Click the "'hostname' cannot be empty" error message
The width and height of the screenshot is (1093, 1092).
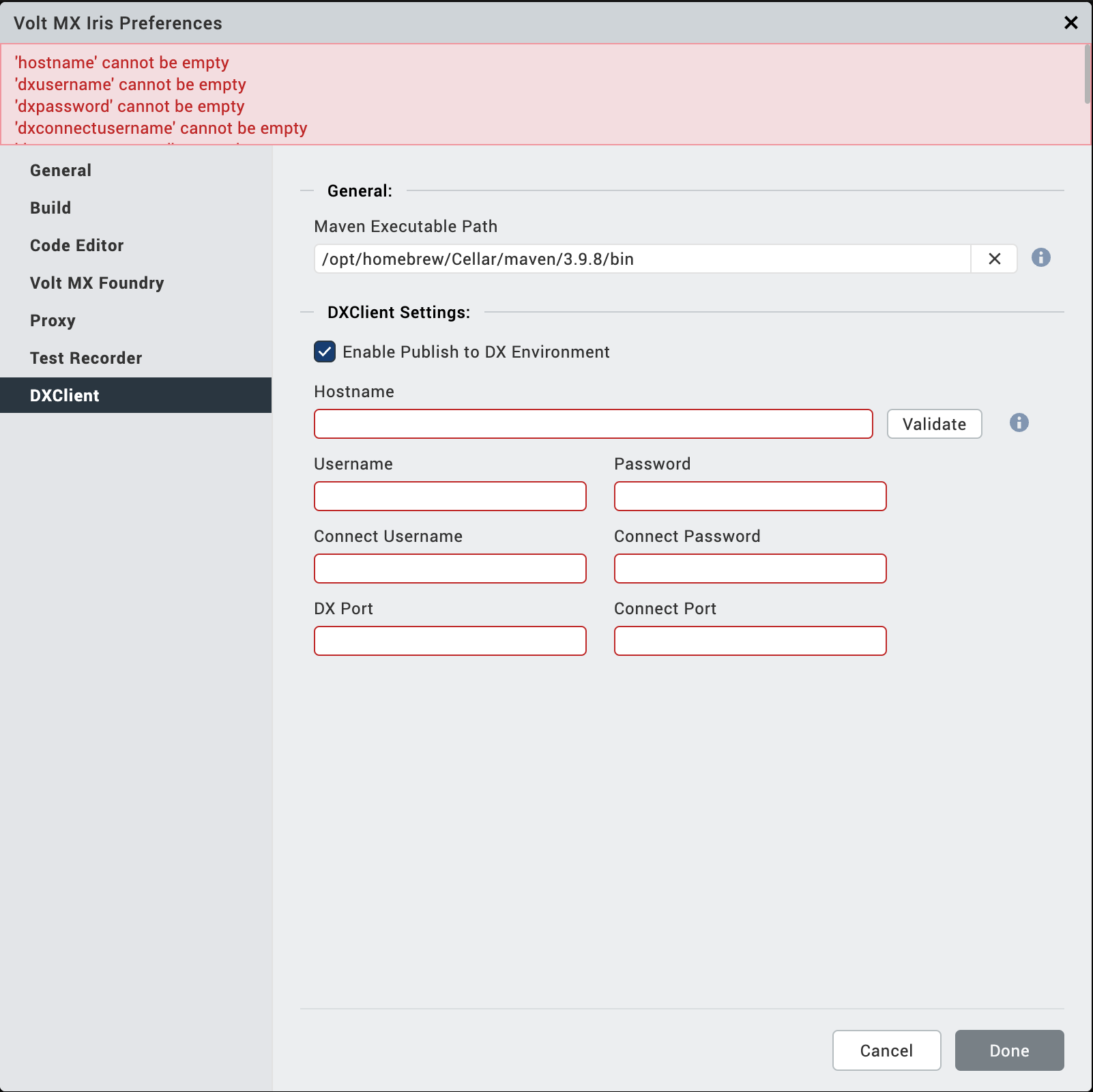coord(122,63)
